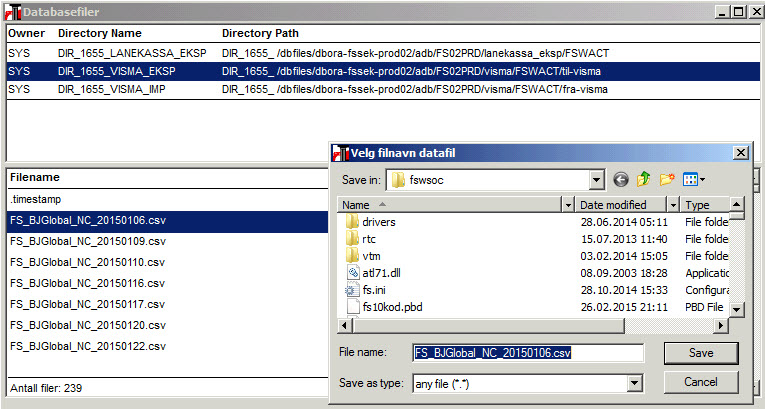Cancel the save dialog
765x409 pixels.
[x=701, y=382]
